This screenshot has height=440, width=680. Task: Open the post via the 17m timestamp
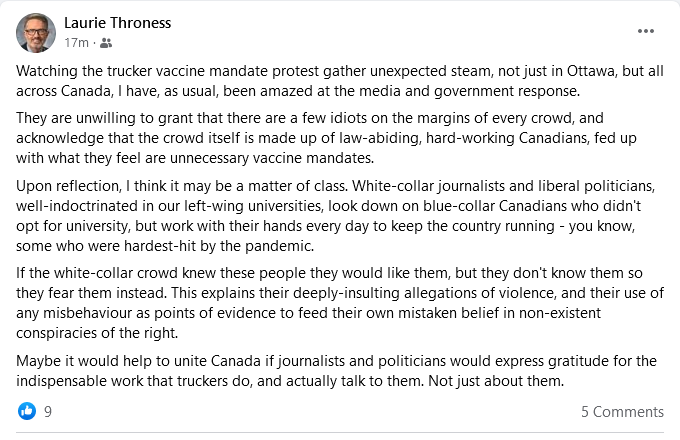pos(76,43)
